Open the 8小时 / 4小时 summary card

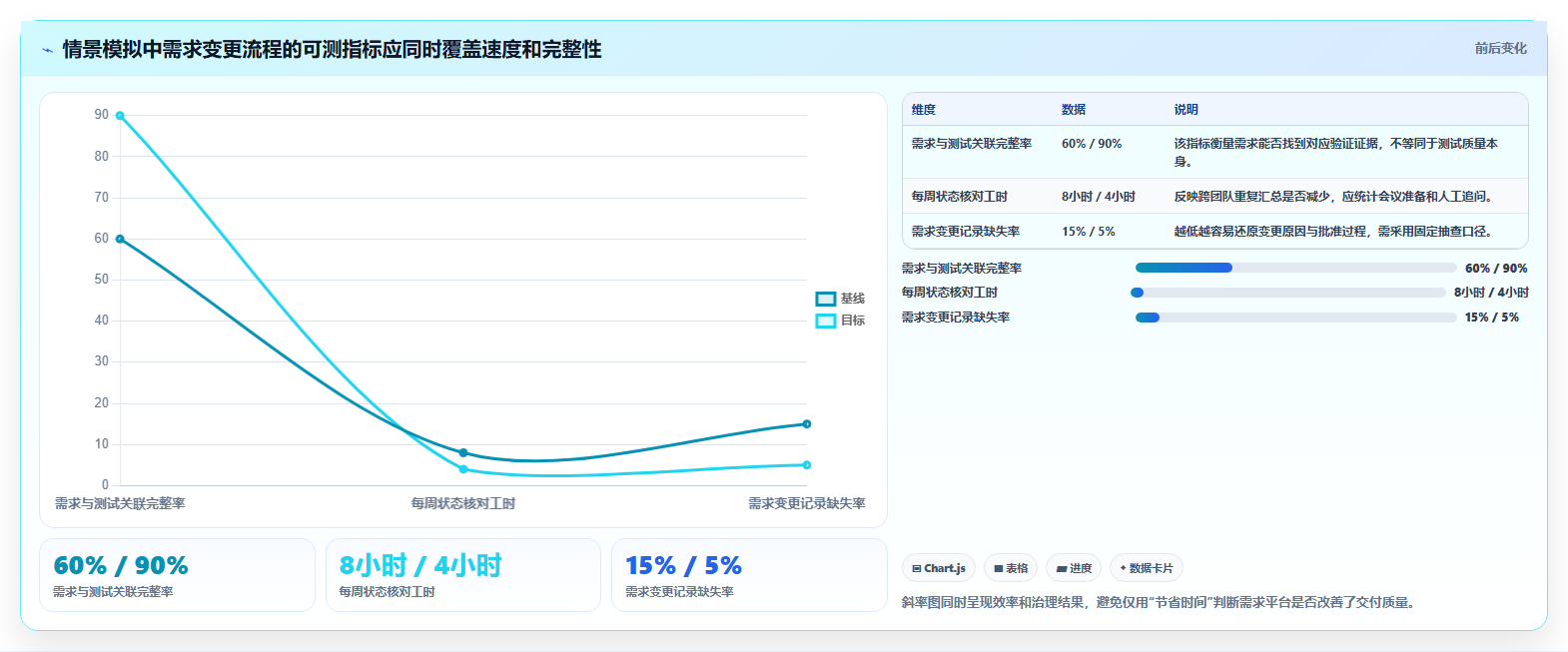click(x=462, y=575)
